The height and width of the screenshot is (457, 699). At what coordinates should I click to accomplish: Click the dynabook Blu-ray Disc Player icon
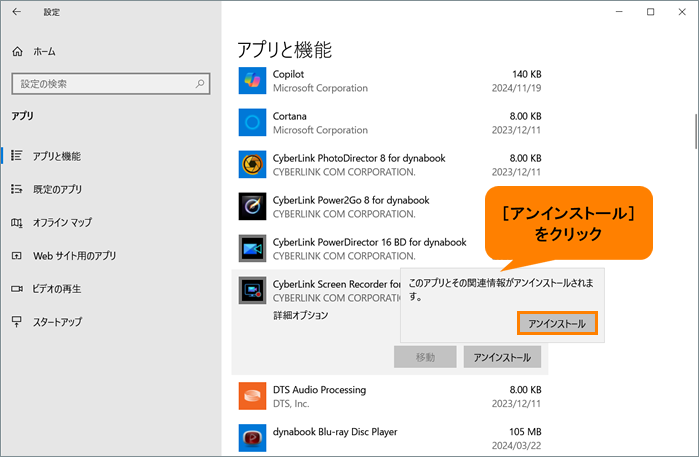tap(252, 438)
